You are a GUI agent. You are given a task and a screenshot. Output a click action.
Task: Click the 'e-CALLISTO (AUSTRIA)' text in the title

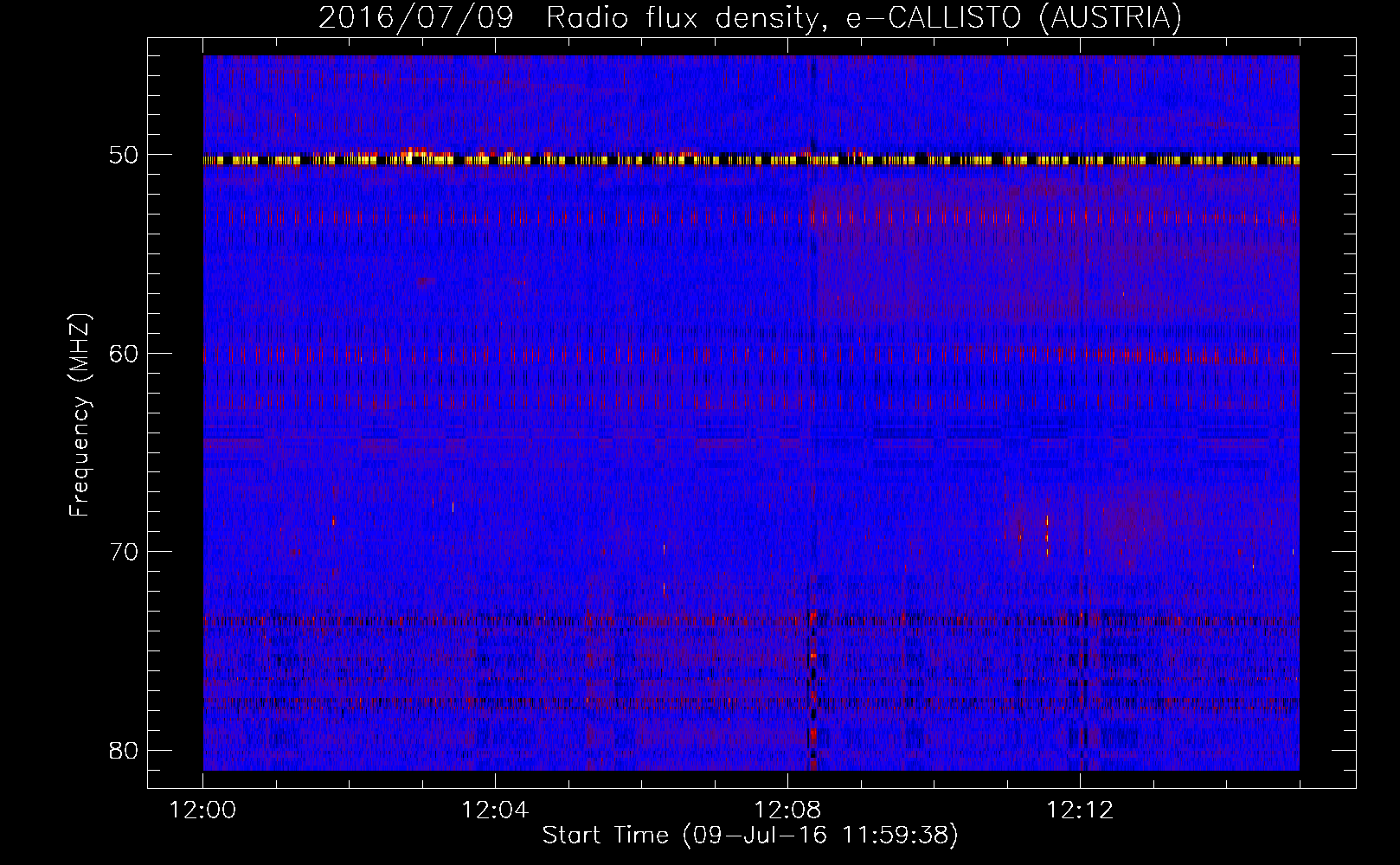pos(1013,17)
